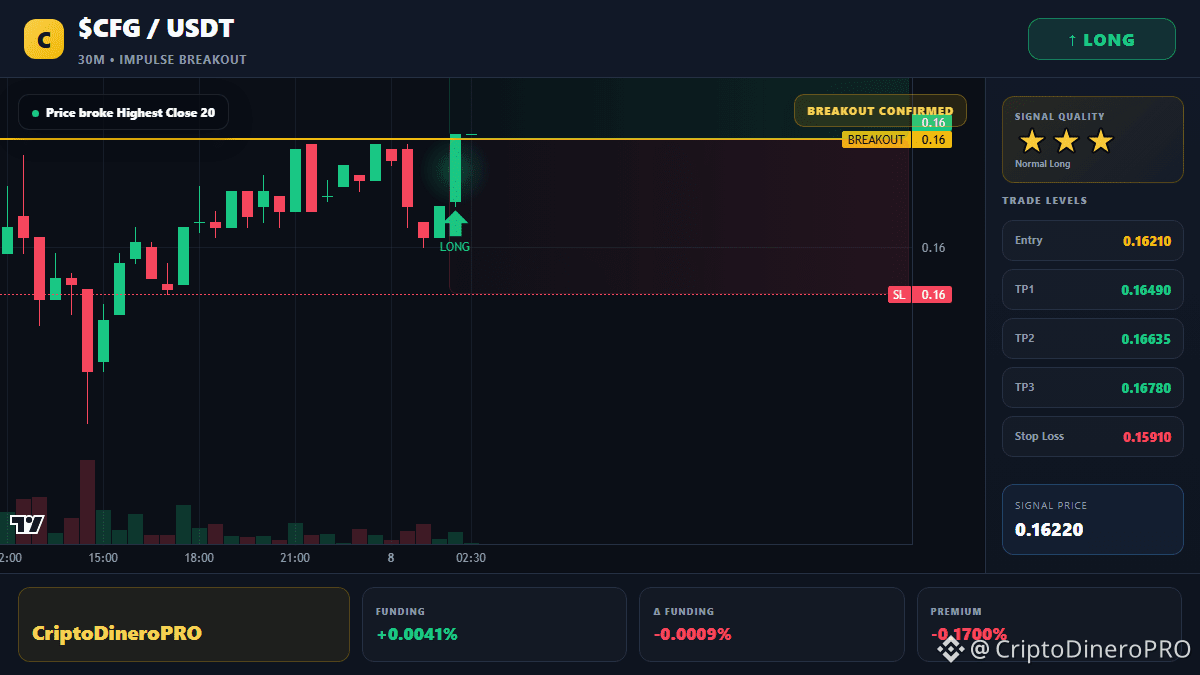Click the third signal quality star
The width and height of the screenshot is (1200, 675).
point(1100,141)
